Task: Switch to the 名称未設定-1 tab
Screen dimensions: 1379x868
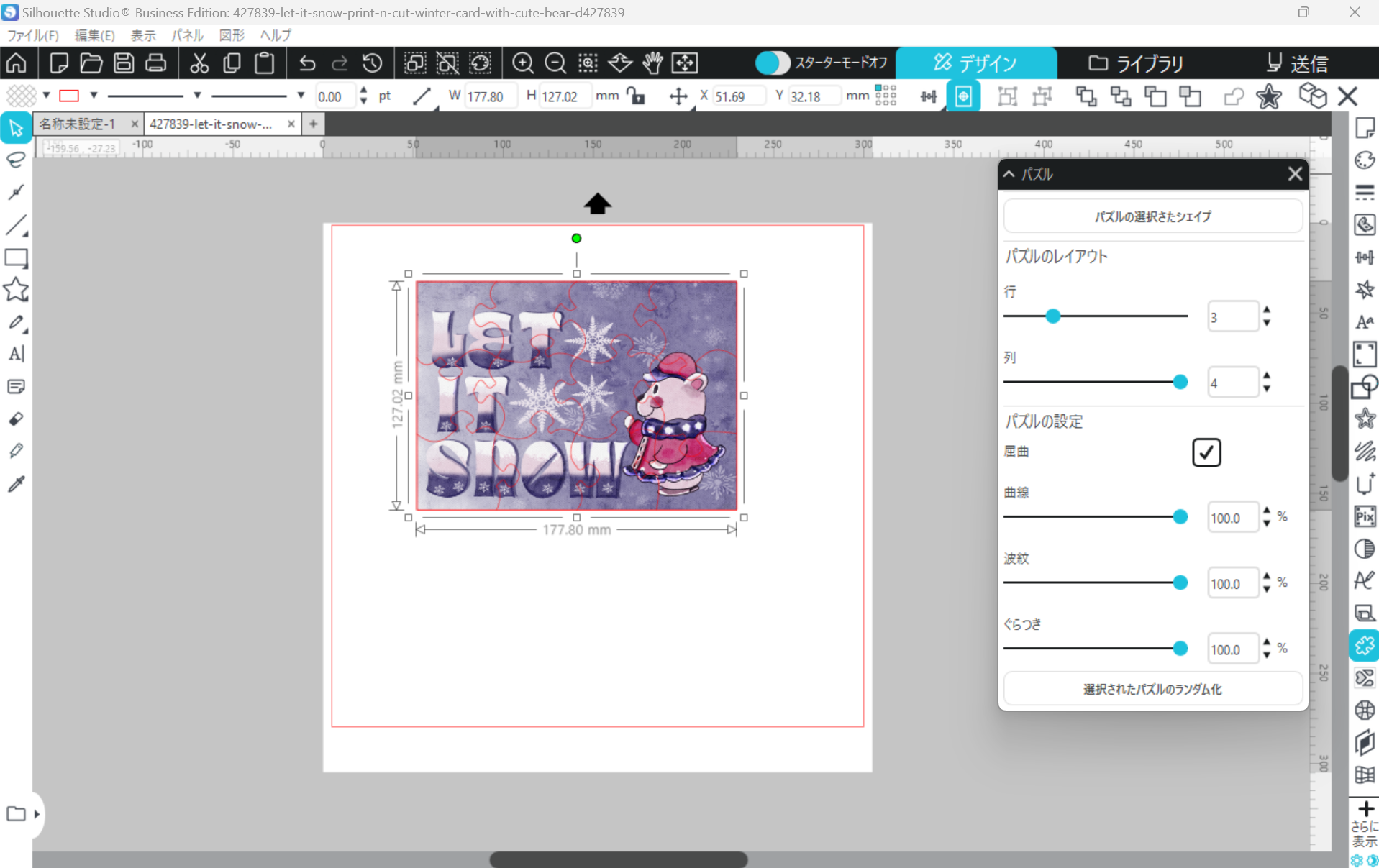Action: [x=77, y=124]
